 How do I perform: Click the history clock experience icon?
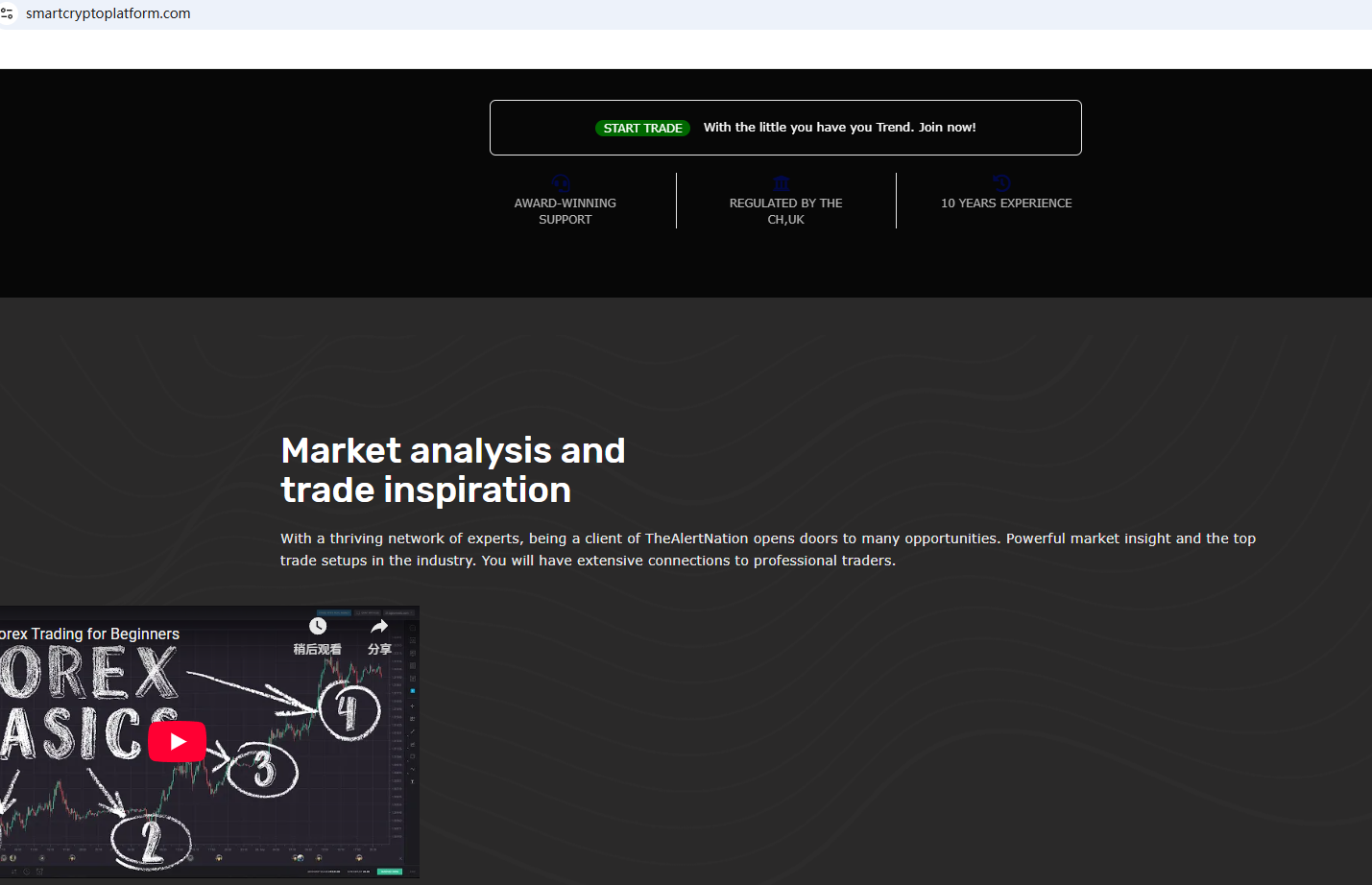[x=1001, y=181]
